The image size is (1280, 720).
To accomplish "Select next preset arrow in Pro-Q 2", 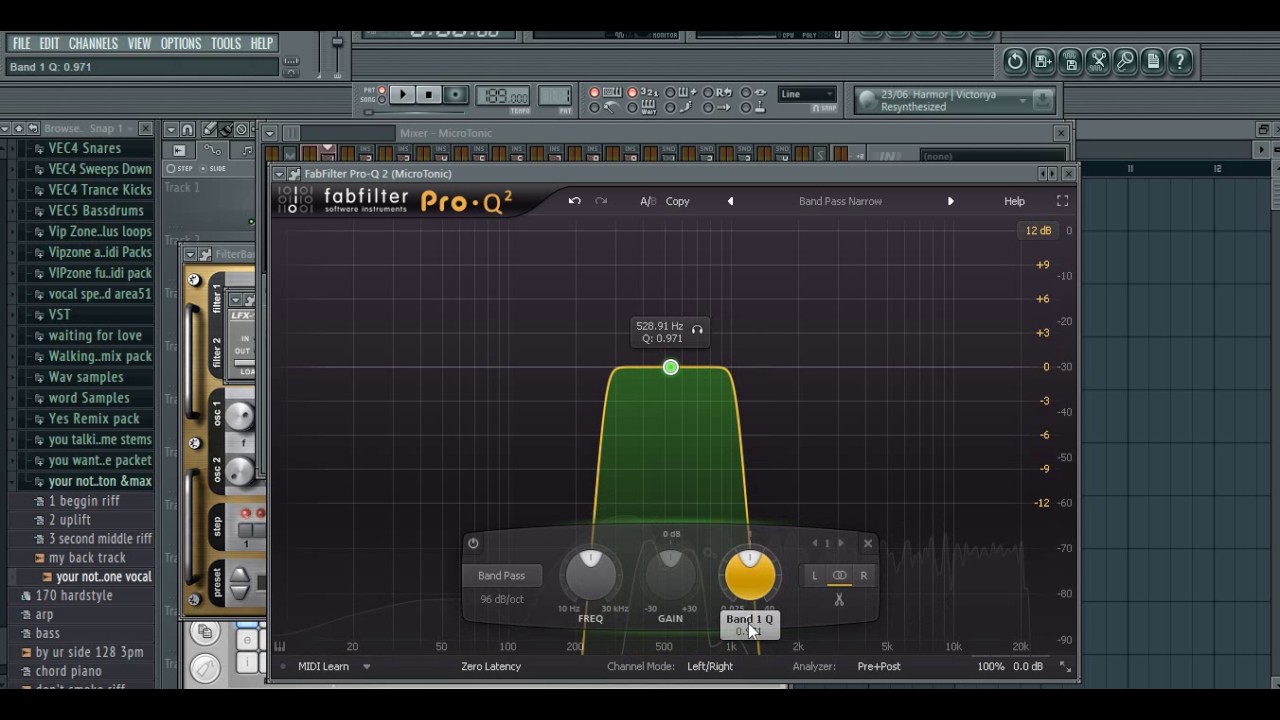I will [950, 201].
